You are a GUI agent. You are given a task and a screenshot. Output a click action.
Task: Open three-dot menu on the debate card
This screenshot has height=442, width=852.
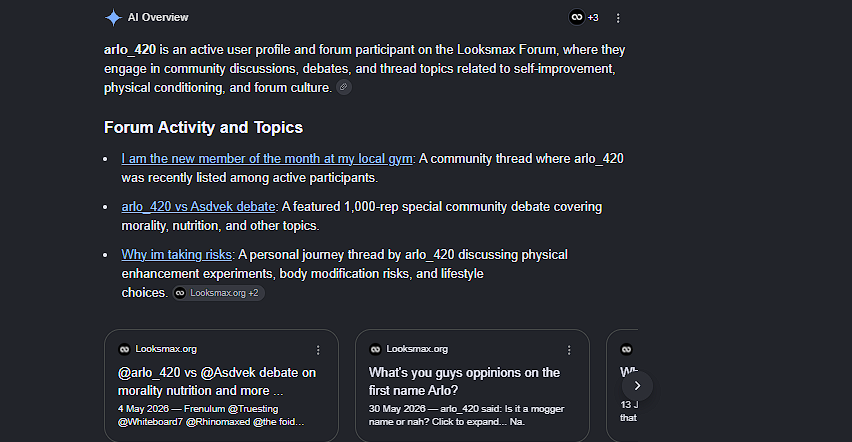[318, 350]
